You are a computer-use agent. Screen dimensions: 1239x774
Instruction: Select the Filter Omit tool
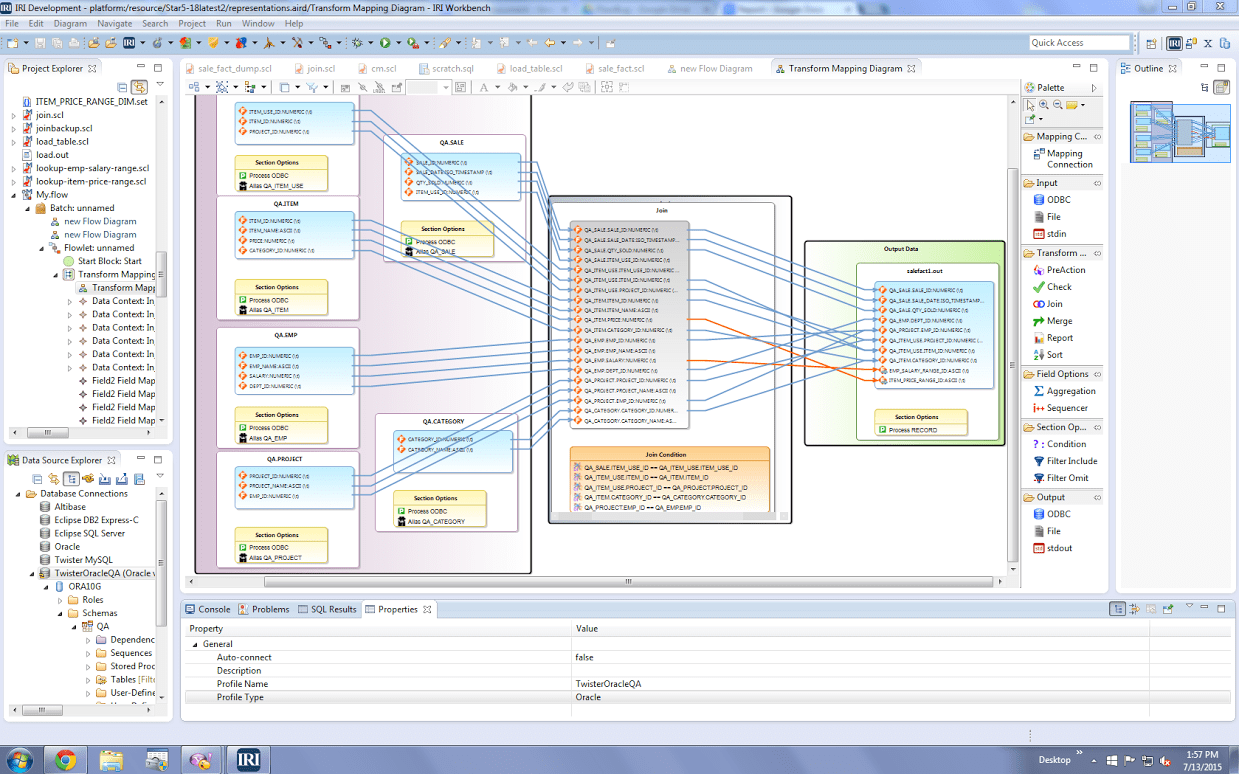point(1060,478)
